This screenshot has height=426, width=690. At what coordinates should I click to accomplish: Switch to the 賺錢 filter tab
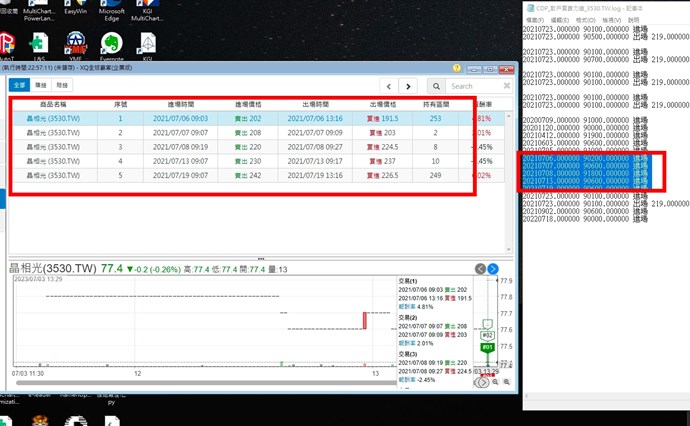point(41,86)
